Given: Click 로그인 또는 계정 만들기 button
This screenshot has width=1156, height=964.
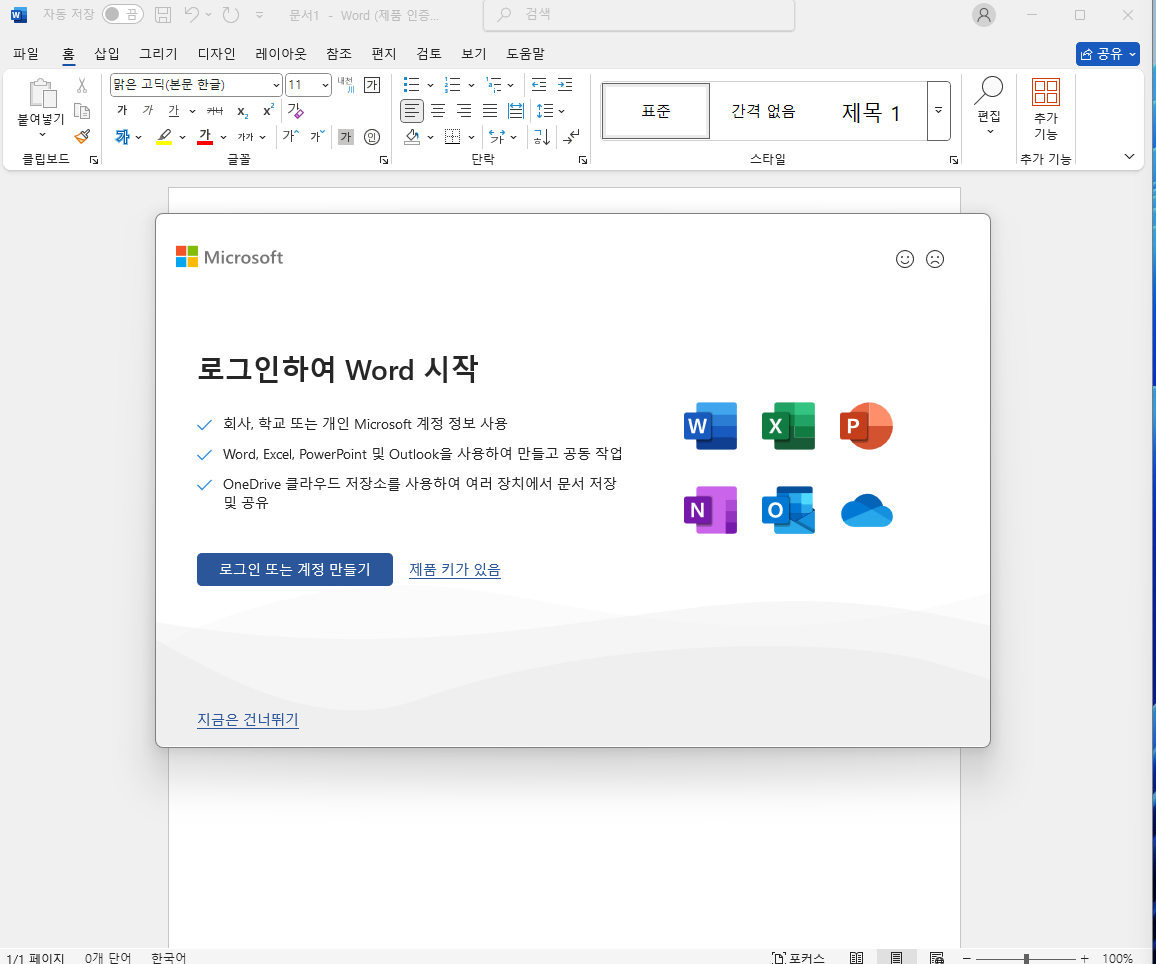Looking at the screenshot, I should (295, 570).
